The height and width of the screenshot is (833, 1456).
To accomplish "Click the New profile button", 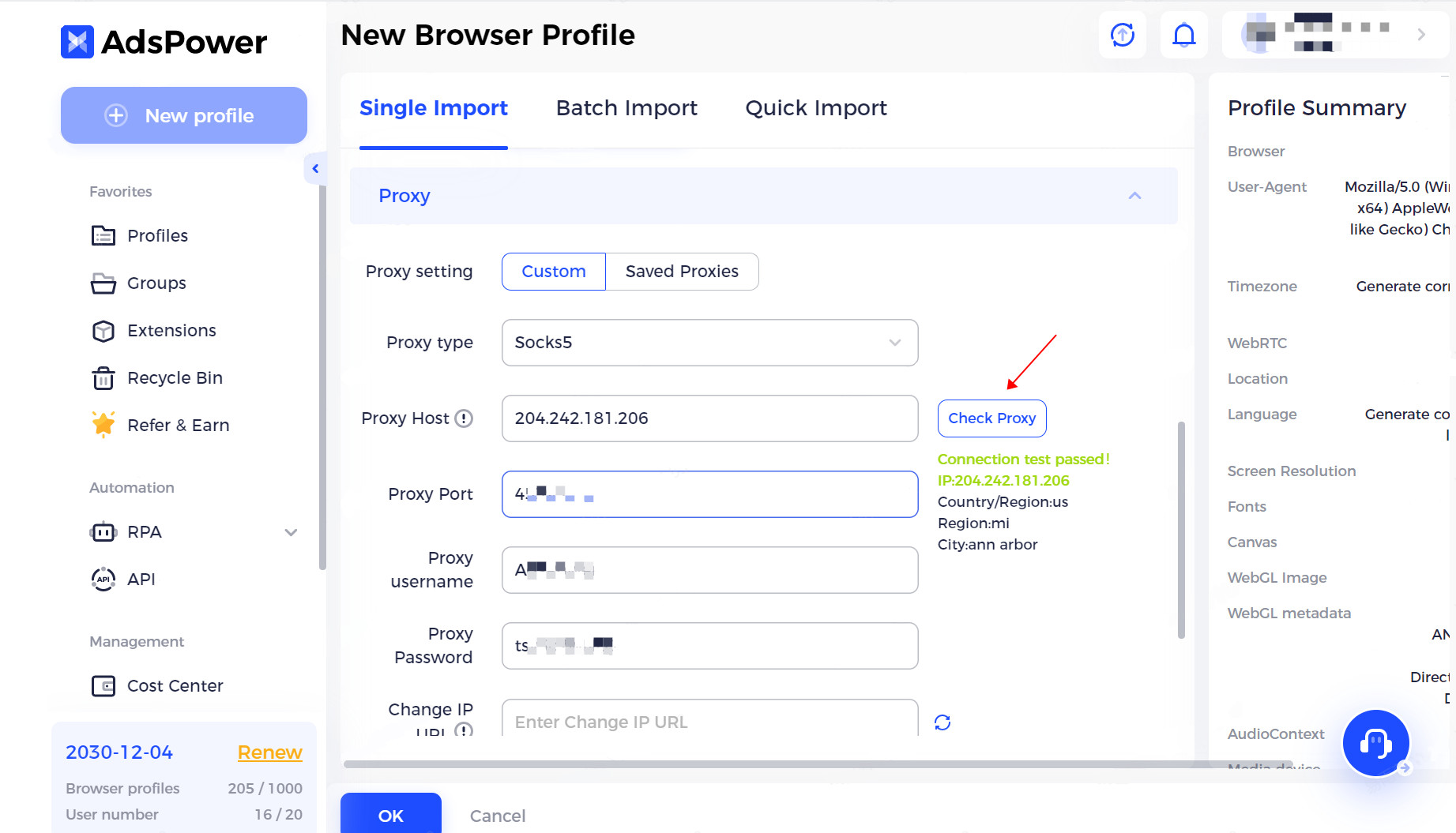I will [x=184, y=115].
